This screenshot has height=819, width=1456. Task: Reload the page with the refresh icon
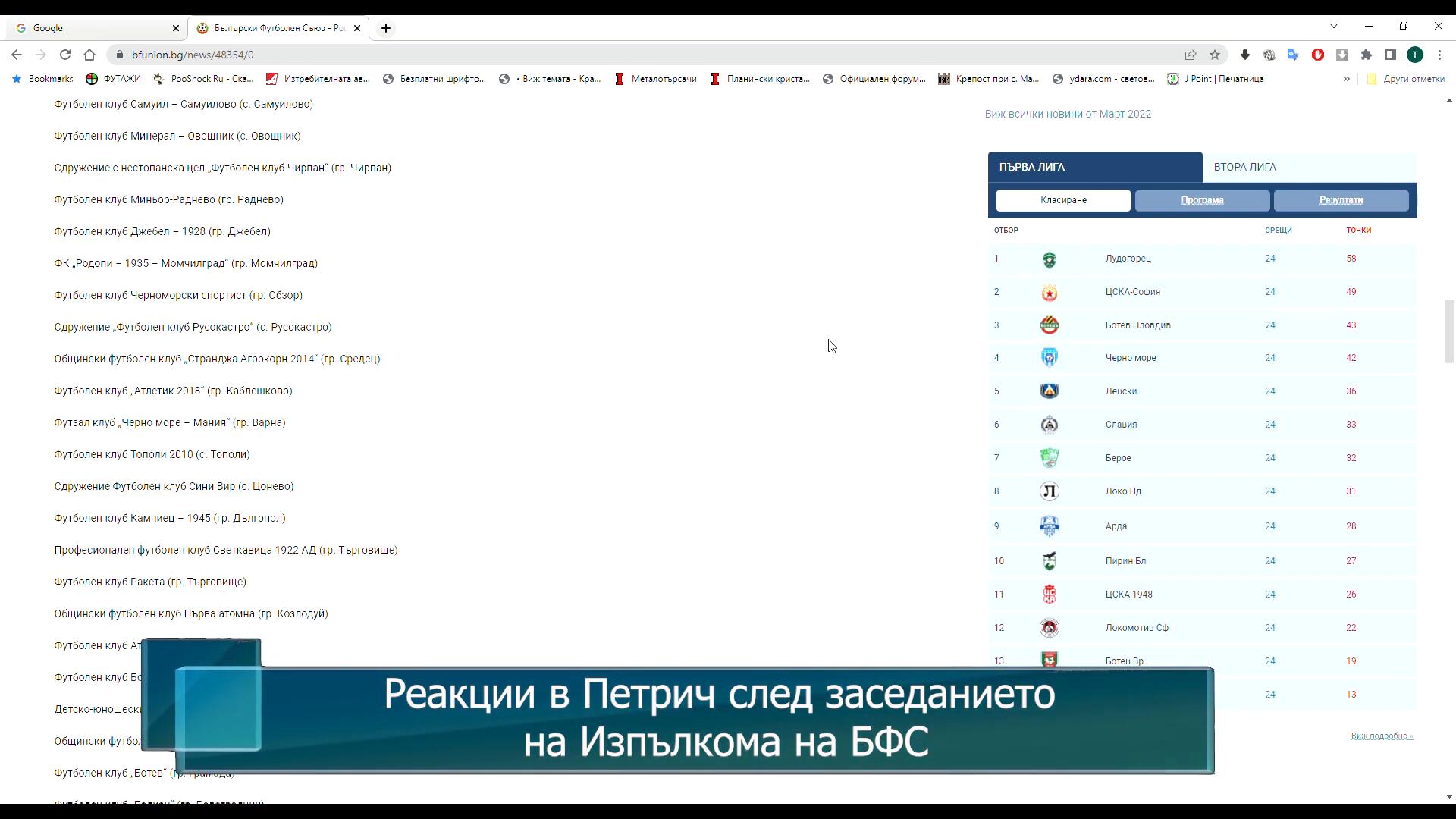65,55
